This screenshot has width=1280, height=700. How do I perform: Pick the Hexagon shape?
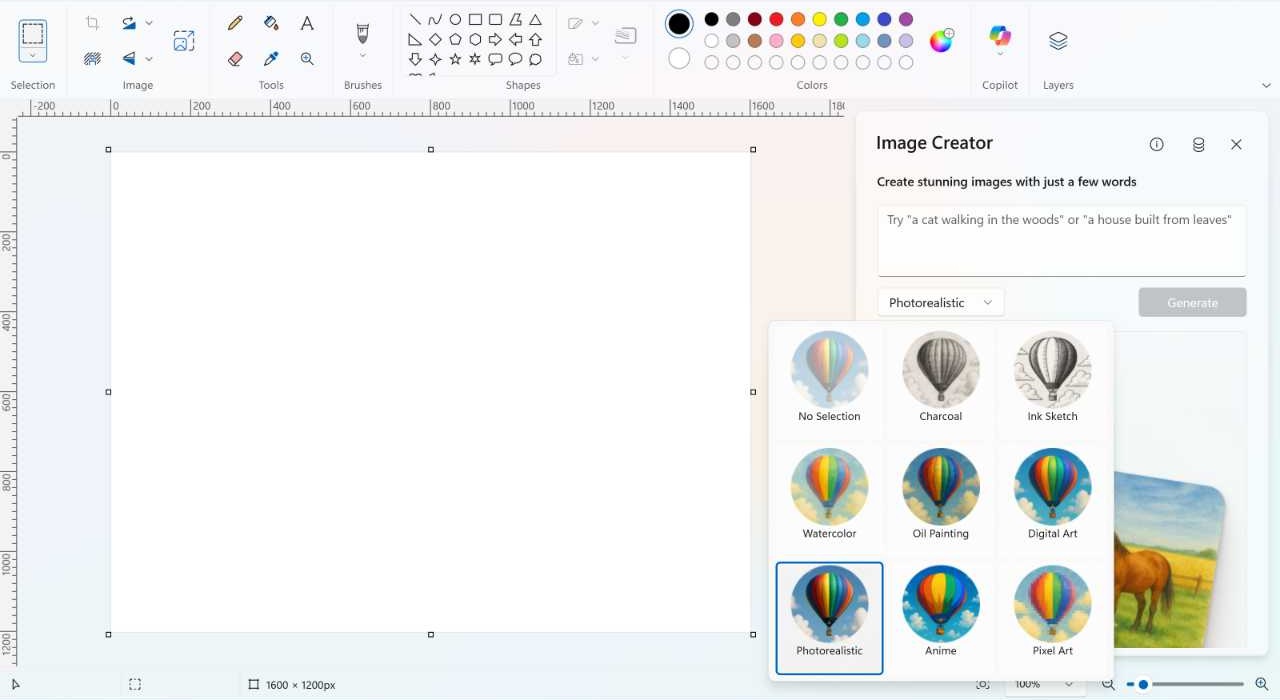475,39
